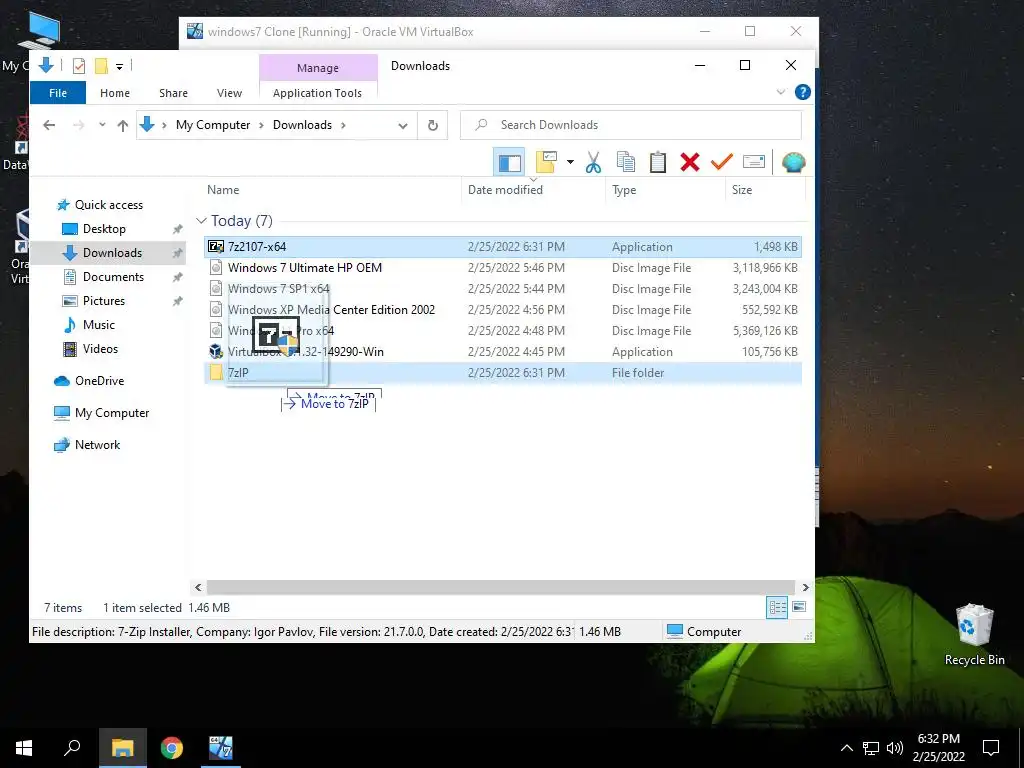Switch to the Share ribbon tab

(x=173, y=93)
